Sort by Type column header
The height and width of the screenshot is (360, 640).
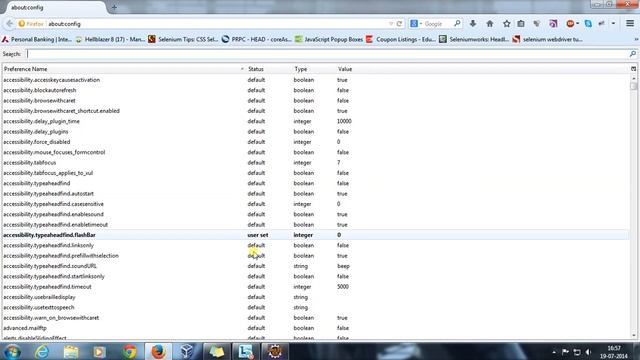(313, 69)
